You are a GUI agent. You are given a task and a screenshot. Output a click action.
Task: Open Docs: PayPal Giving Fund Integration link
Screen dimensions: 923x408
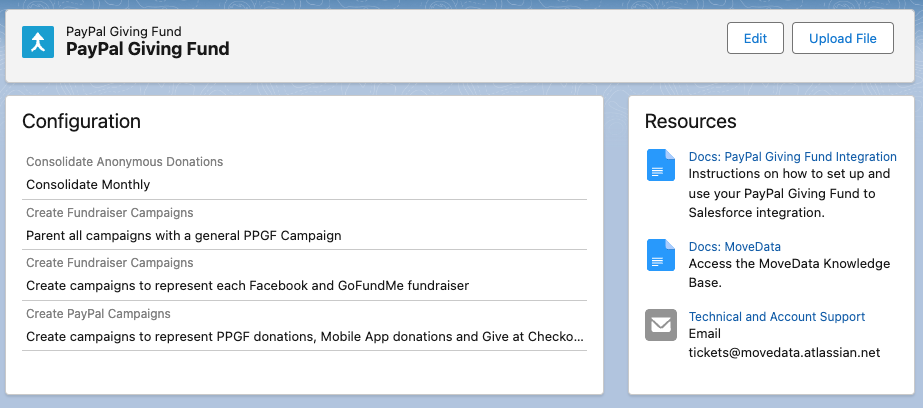(x=792, y=157)
